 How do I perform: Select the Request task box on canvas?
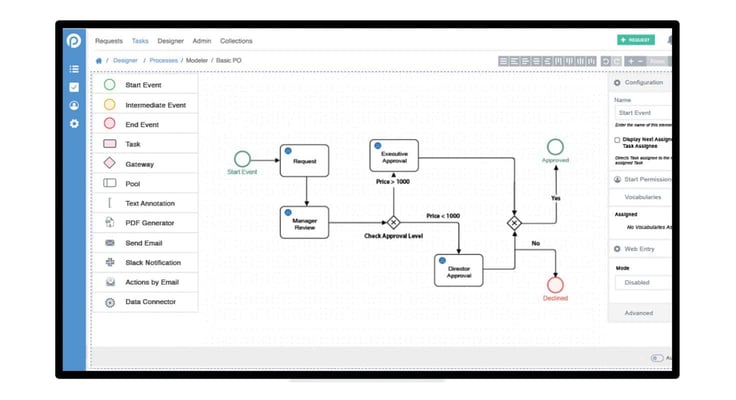pos(304,161)
